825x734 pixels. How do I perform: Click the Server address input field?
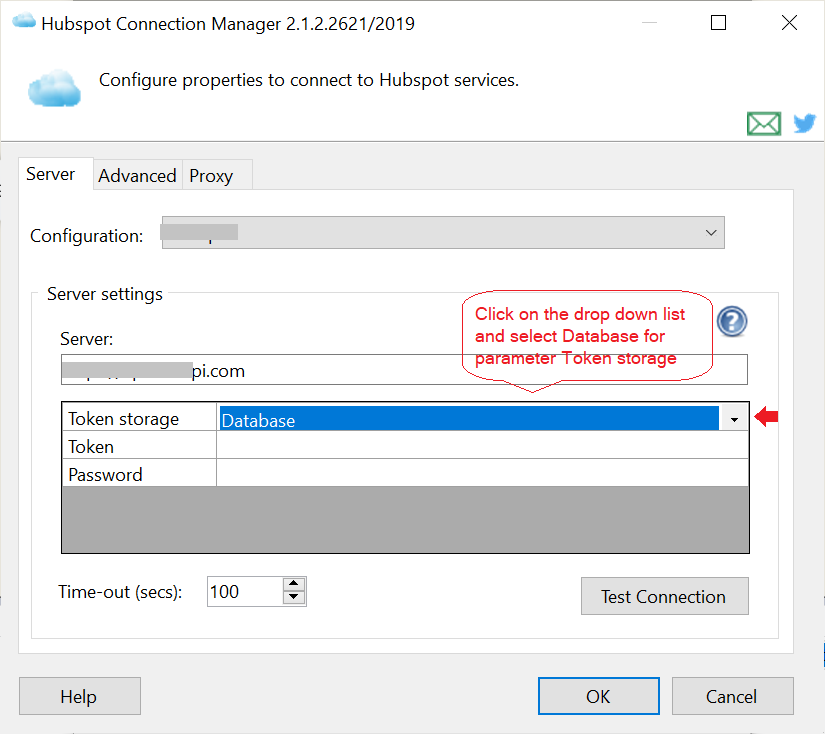404,370
